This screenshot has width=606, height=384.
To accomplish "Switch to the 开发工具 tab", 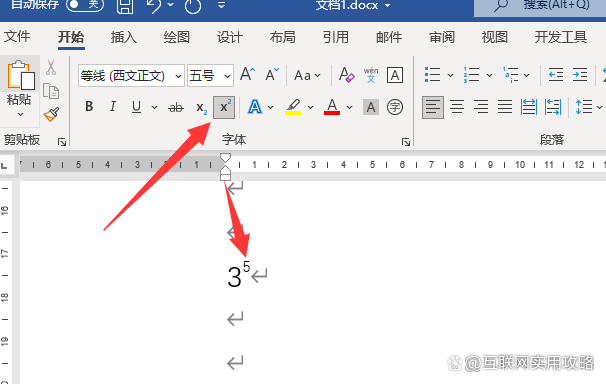I will point(561,37).
